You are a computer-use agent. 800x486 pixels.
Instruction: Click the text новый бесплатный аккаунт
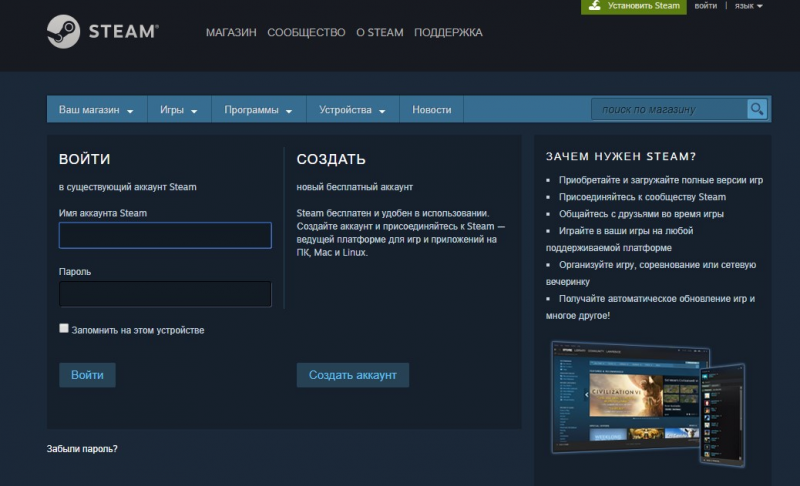tap(355, 187)
